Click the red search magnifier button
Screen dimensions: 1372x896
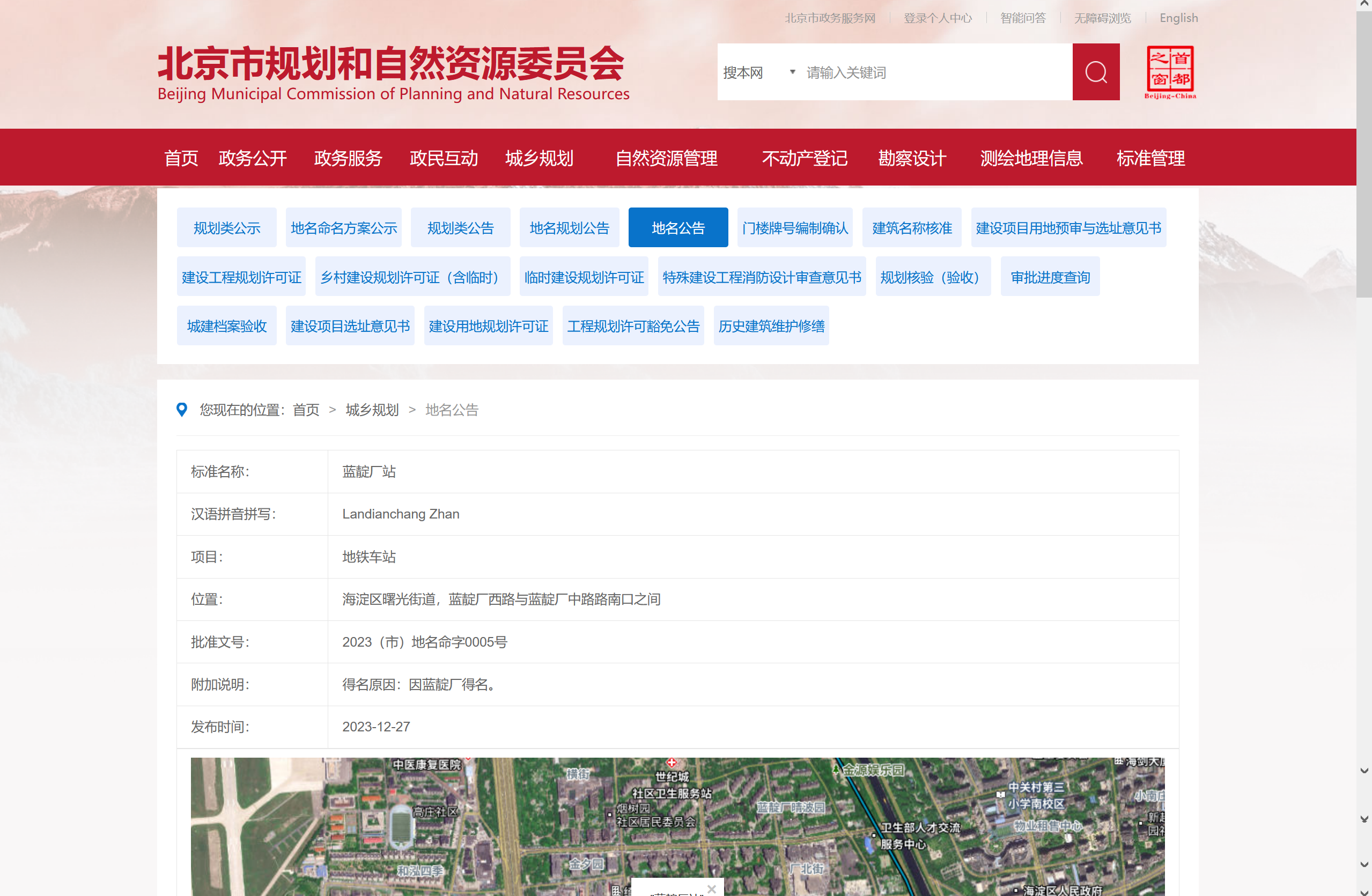tap(1095, 72)
